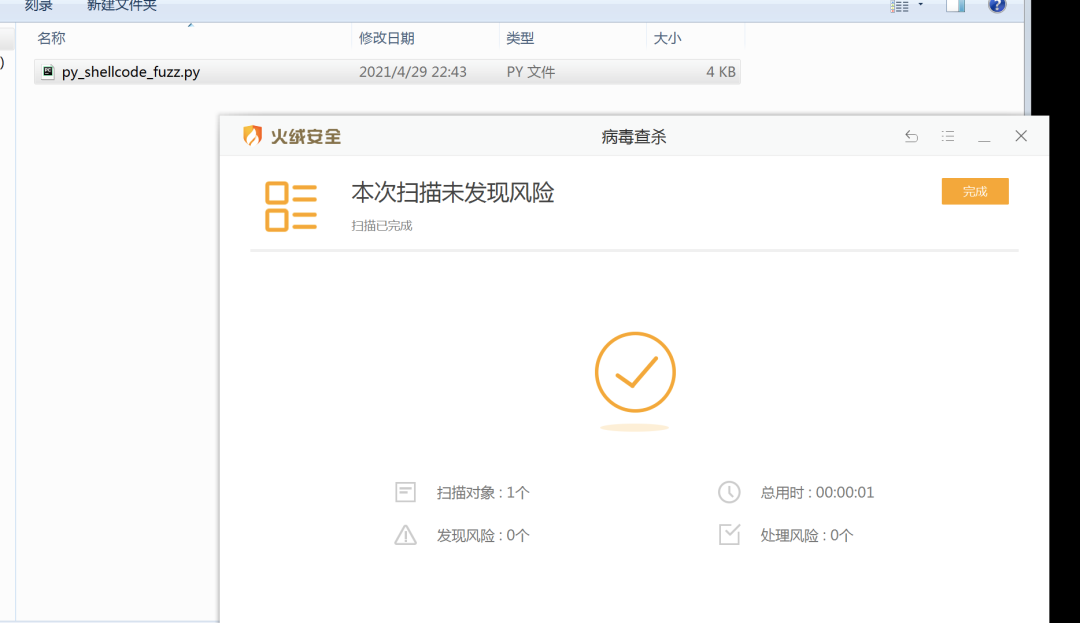Image resolution: width=1080 pixels, height=623 pixels.
Task: Click the py_shellcode_fuzz.py file icon
Action: [x=48, y=71]
